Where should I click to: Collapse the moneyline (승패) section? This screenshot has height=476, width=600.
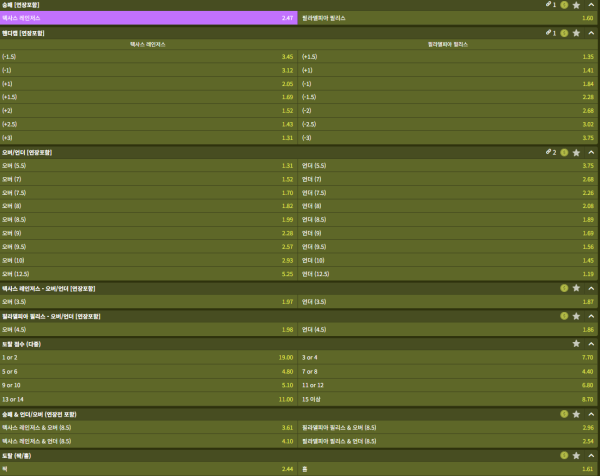pos(591,5)
